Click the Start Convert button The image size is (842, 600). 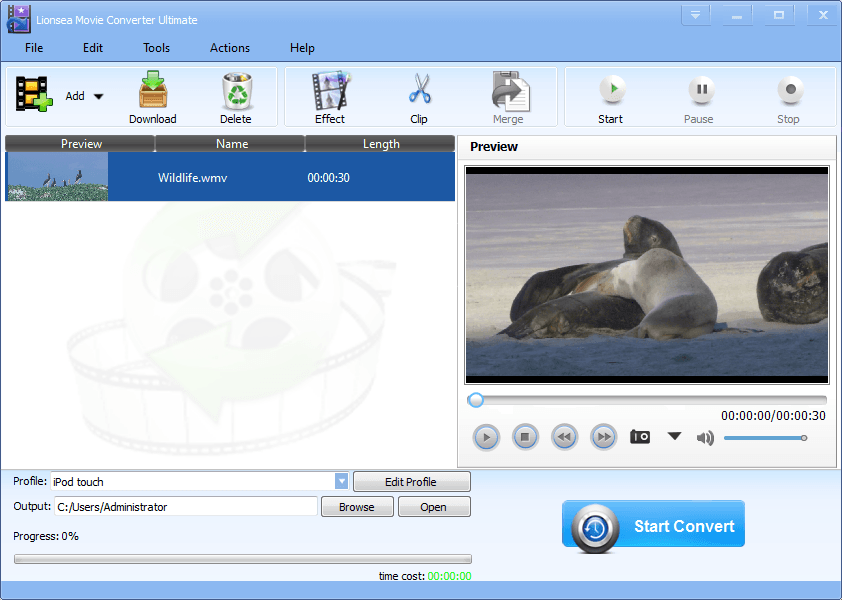653,525
